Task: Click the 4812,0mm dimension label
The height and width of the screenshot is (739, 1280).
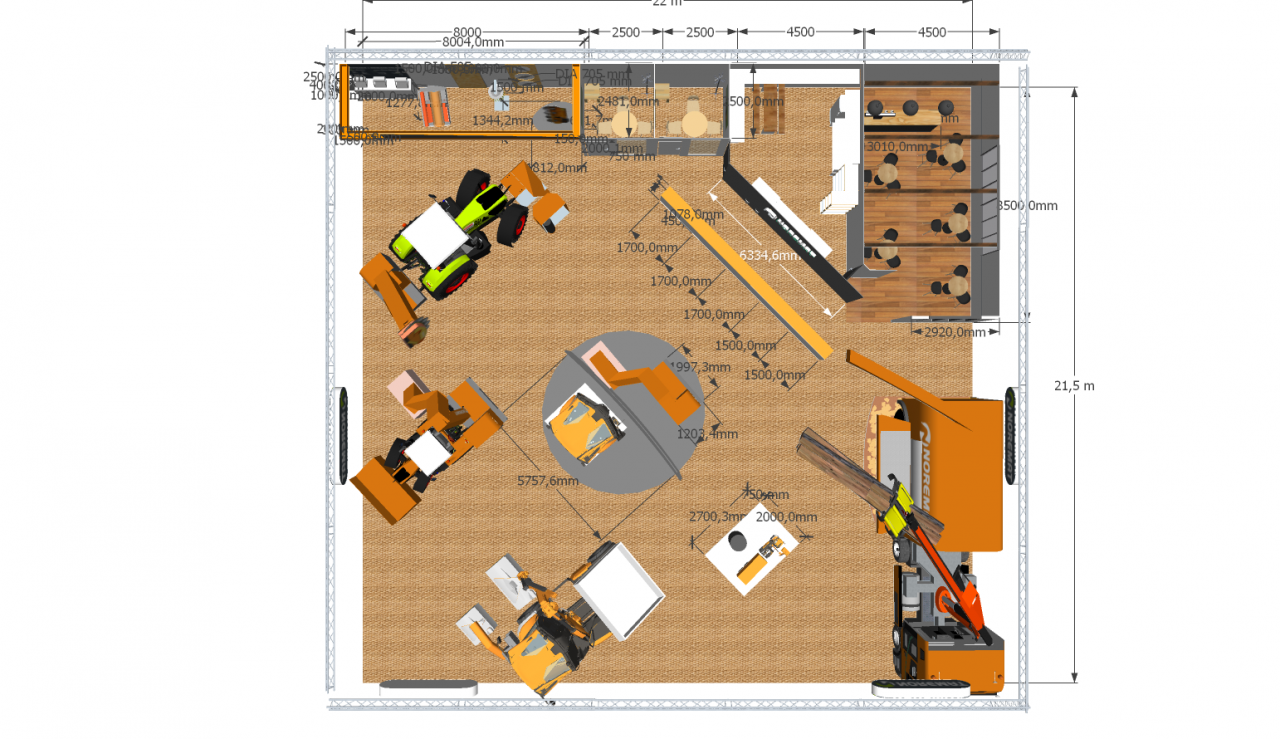Action: click(x=556, y=167)
